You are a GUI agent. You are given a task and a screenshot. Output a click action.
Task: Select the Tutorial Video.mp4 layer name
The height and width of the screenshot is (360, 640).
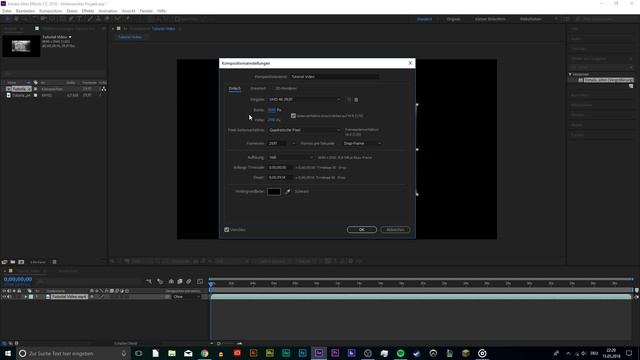[x=69, y=297]
